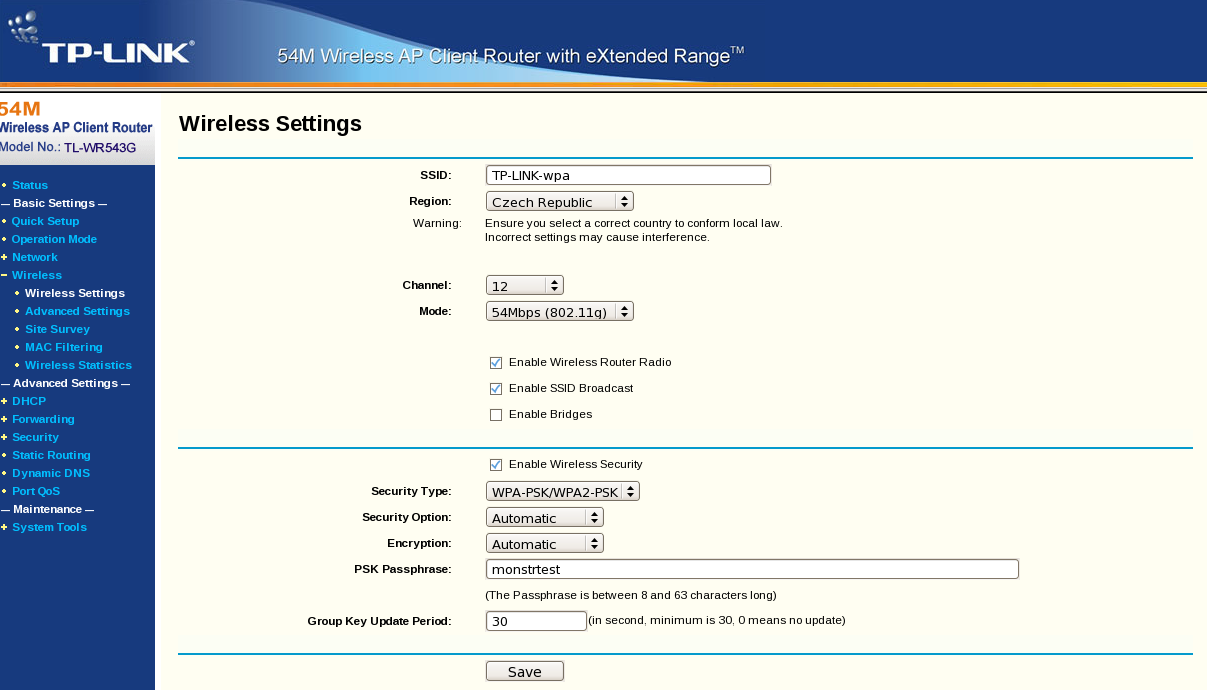Toggle Enable Wireless Security checkbox
The height and width of the screenshot is (690, 1207).
coord(496,465)
